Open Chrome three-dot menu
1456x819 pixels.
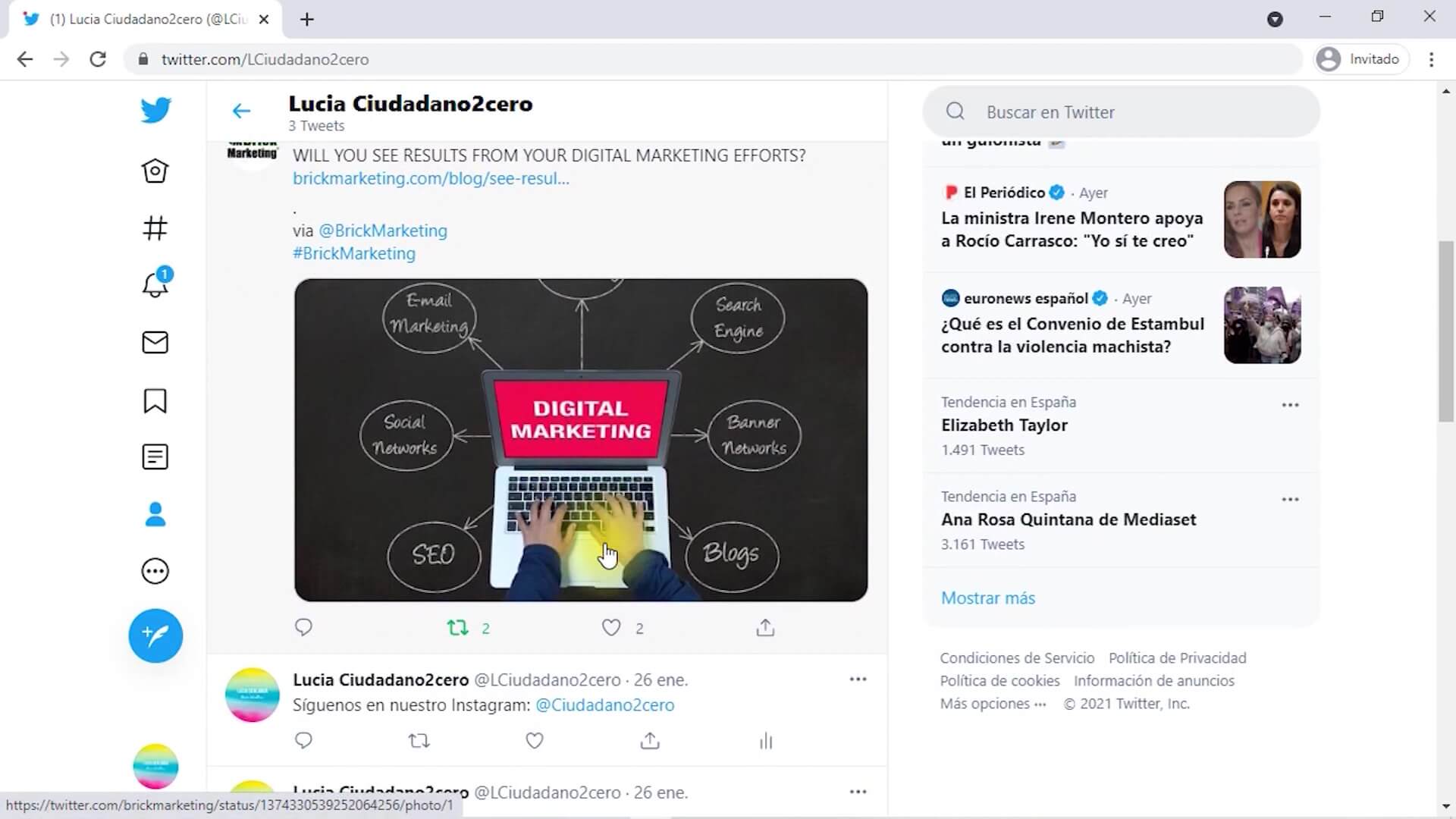(x=1432, y=59)
